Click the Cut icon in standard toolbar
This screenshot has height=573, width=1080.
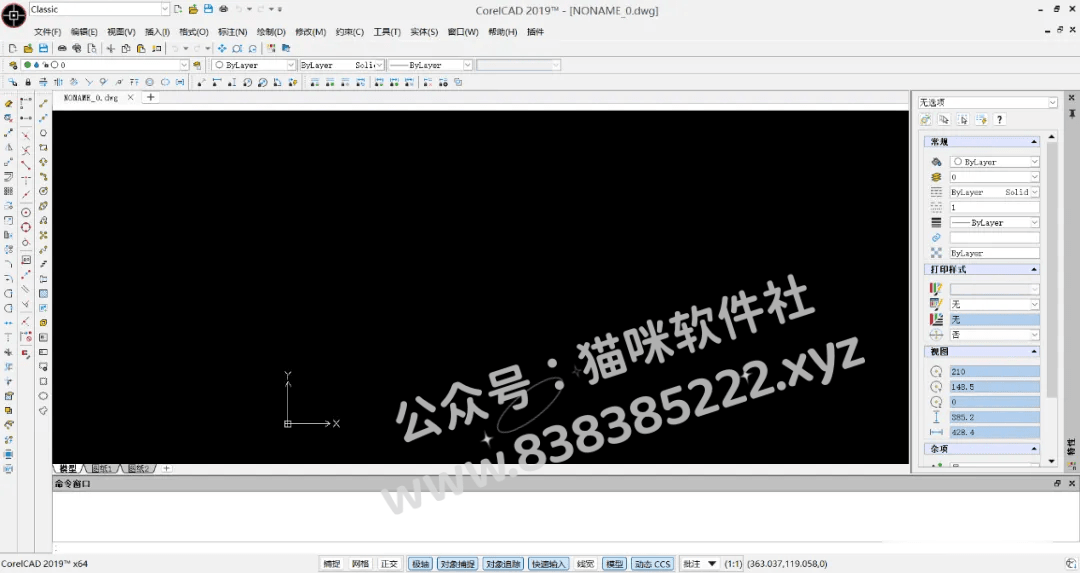pyautogui.click(x=110, y=48)
